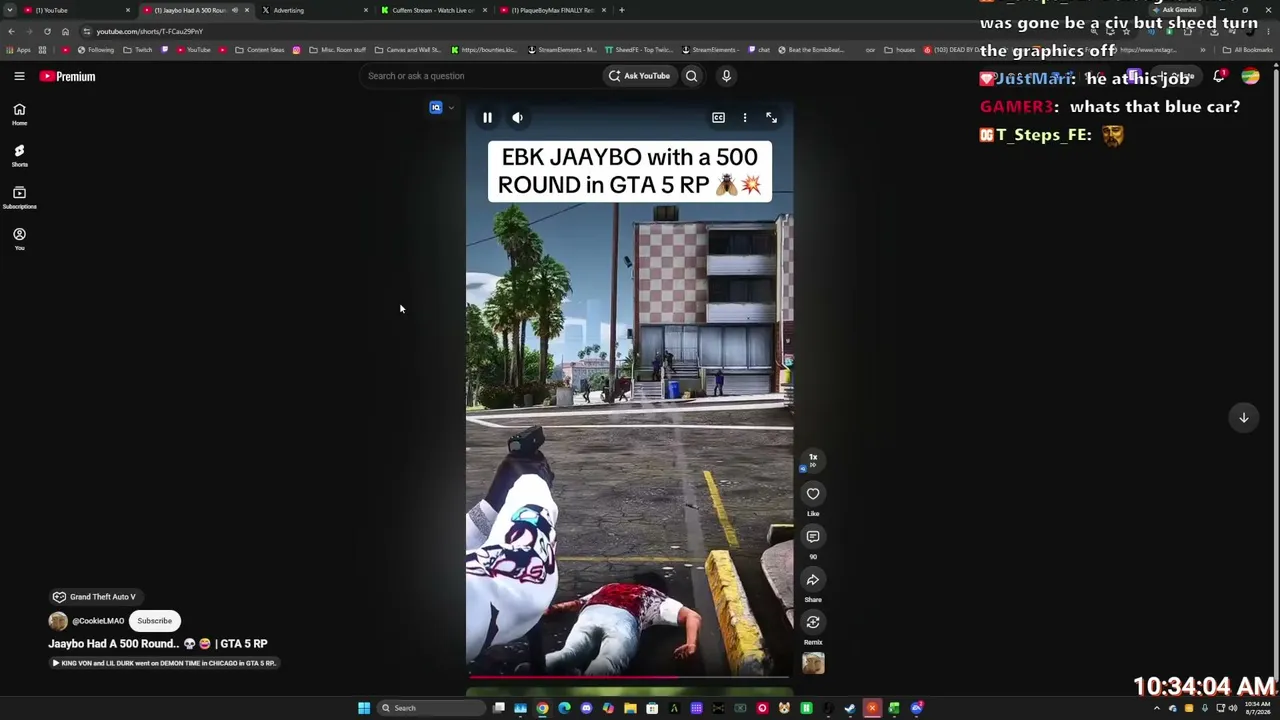Screen dimensions: 1280x720
Task: Expand the system tray hidden icons chevron
Action: [x=1157, y=708]
